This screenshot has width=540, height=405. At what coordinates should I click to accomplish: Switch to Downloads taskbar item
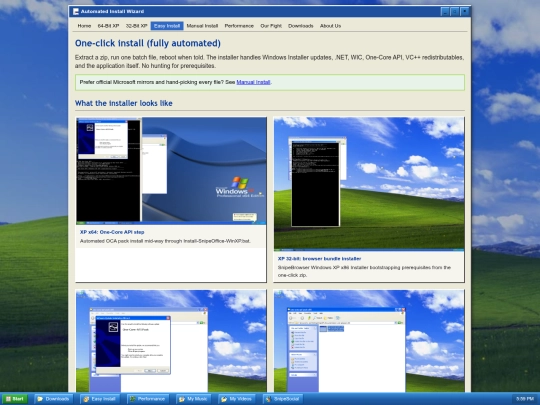tap(54, 399)
